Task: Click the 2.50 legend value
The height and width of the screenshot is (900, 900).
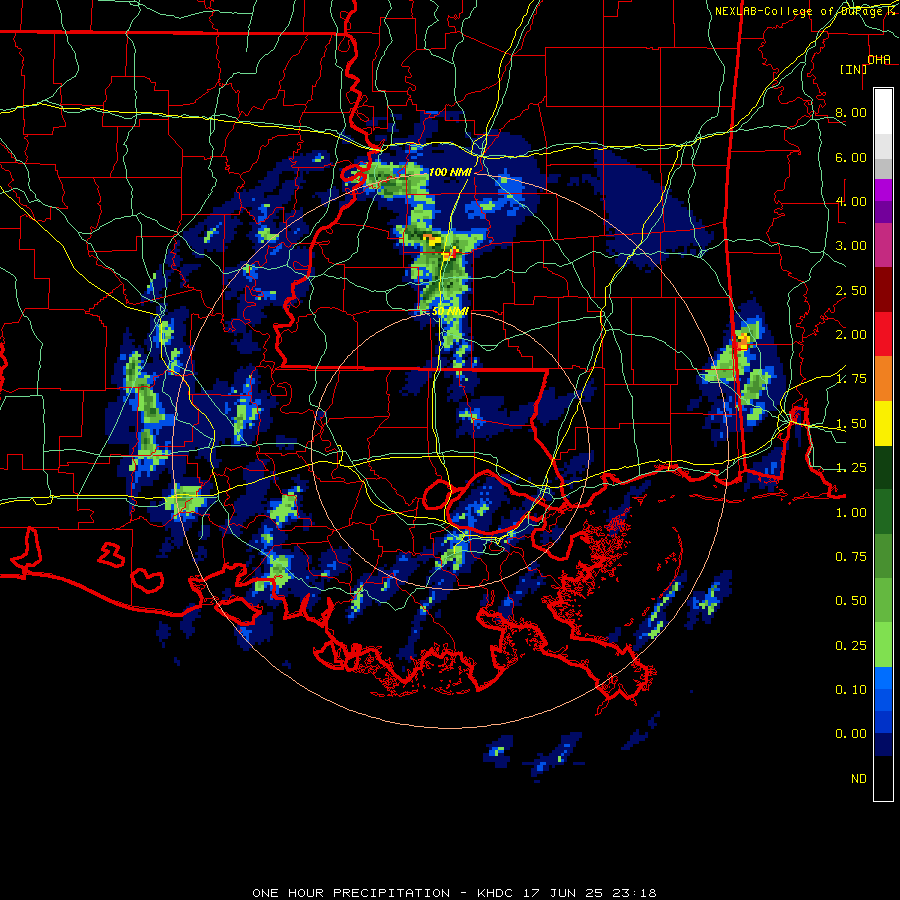Action: 851,290
